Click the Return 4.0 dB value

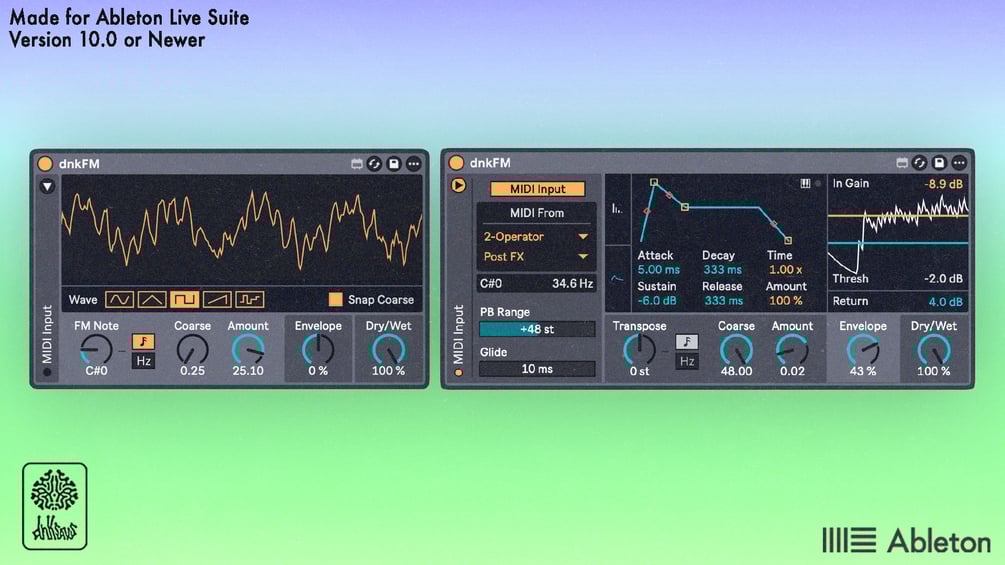(945, 302)
